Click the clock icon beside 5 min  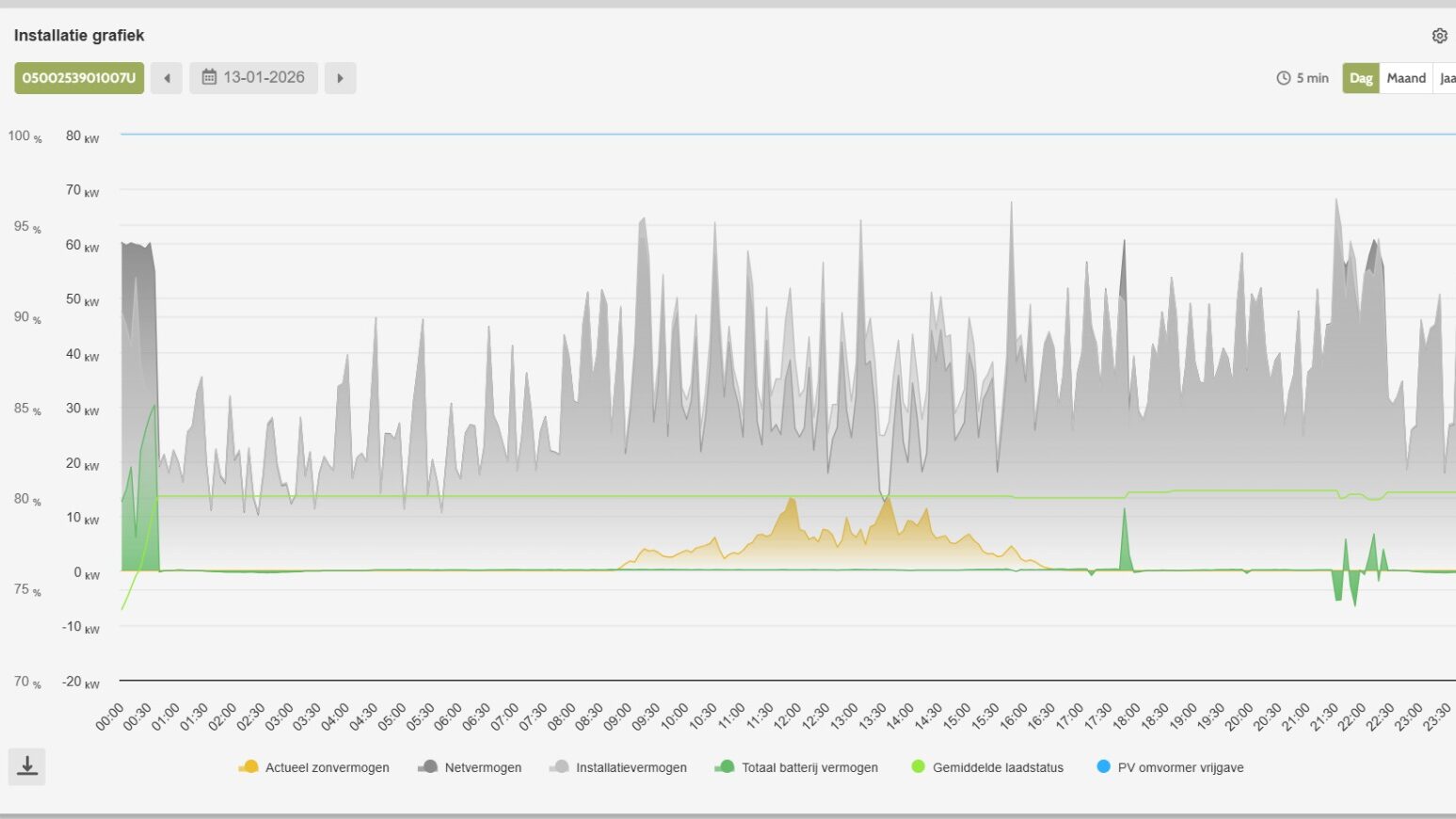pos(1283,78)
